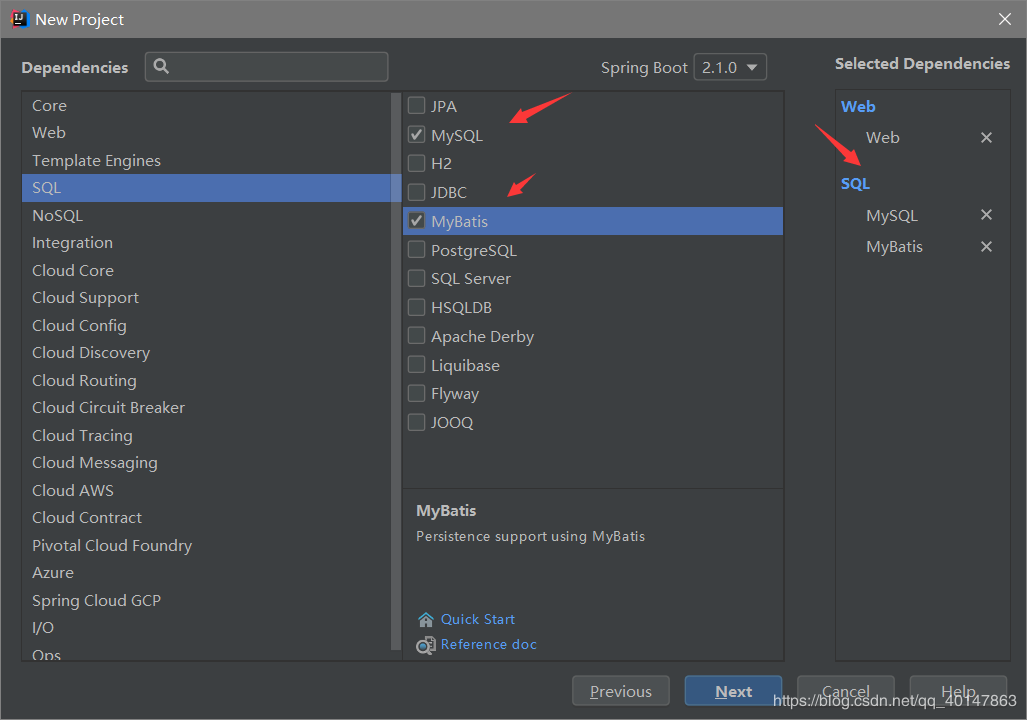Select the Template Engines category
This screenshot has width=1027, height=720.
[96, 160]
